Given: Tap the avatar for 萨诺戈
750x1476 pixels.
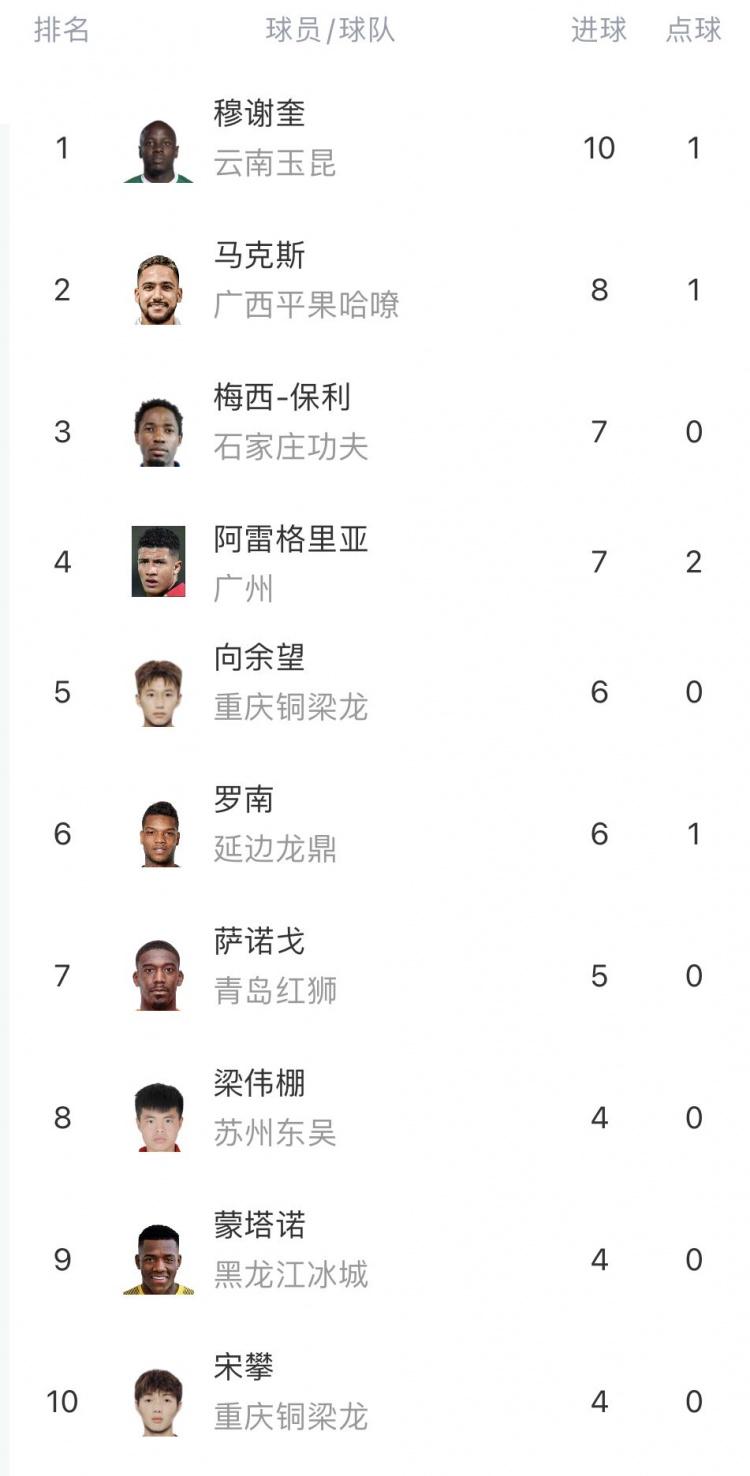Looking at the screenshot, I should click(158, 976).
